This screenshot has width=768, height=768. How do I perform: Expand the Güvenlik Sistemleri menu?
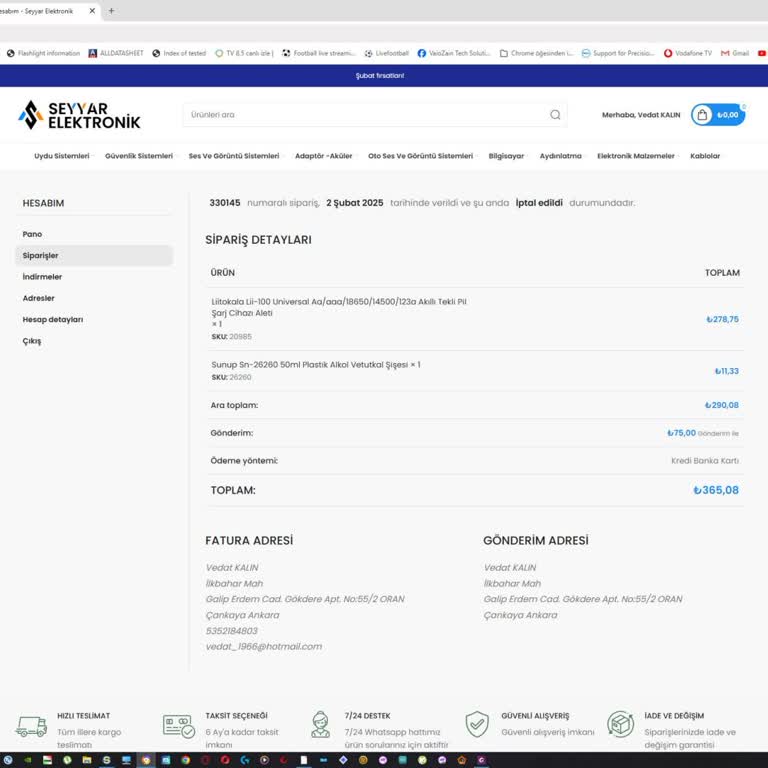139,156
